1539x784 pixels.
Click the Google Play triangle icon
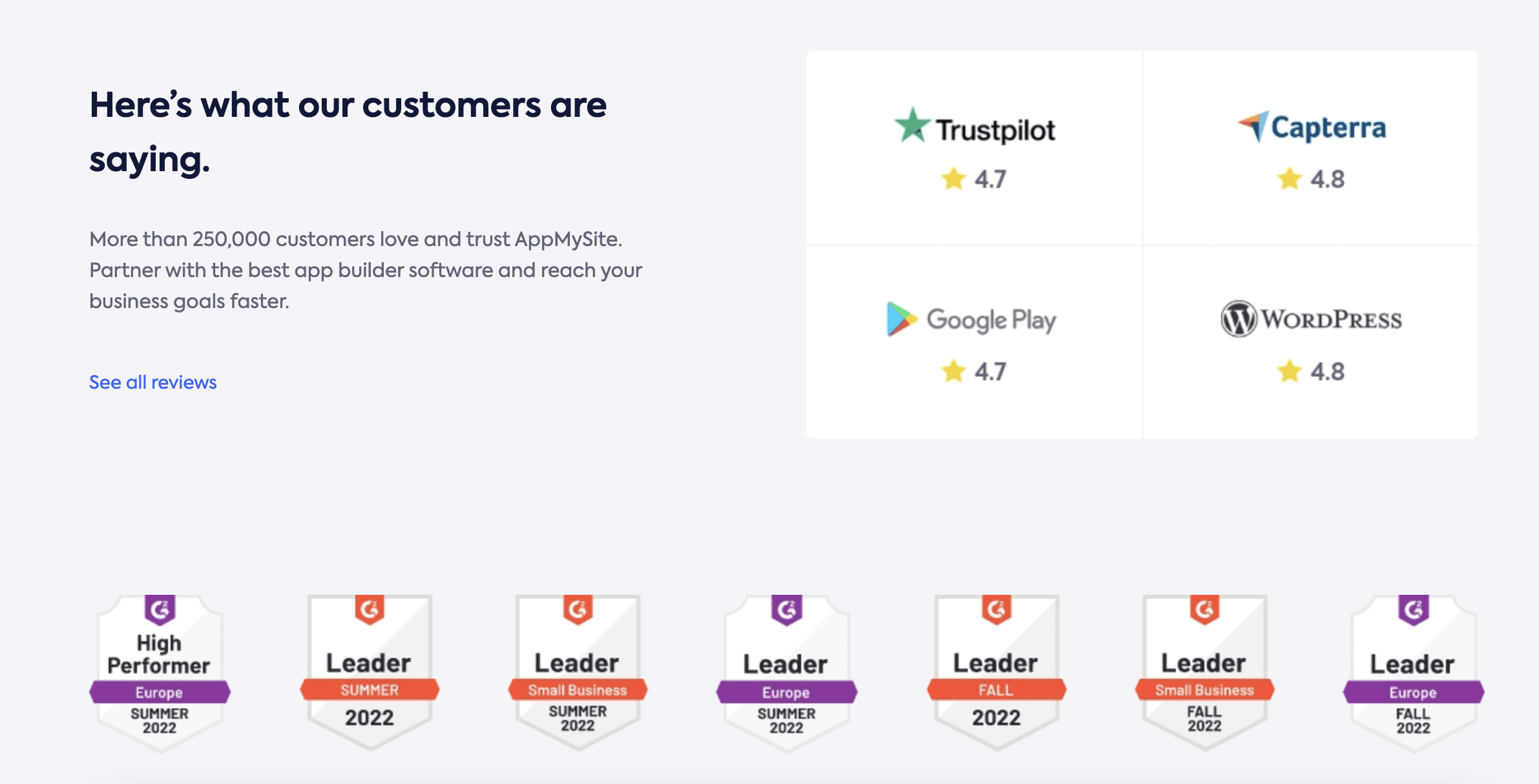click(x=901, y=319)
